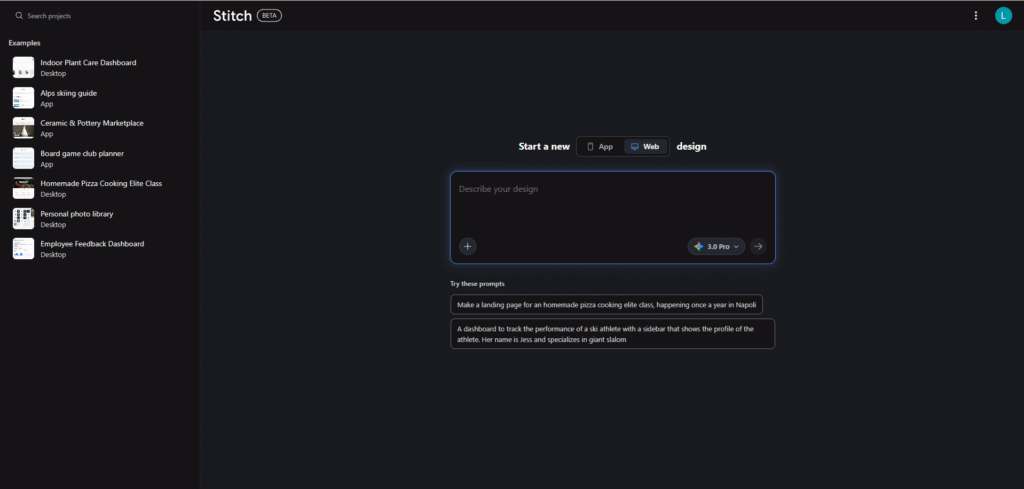Open Indoor Plant Care Dashboard thumbnail
The width and height of the screenshot is (1024, 489).
point(23,67)
